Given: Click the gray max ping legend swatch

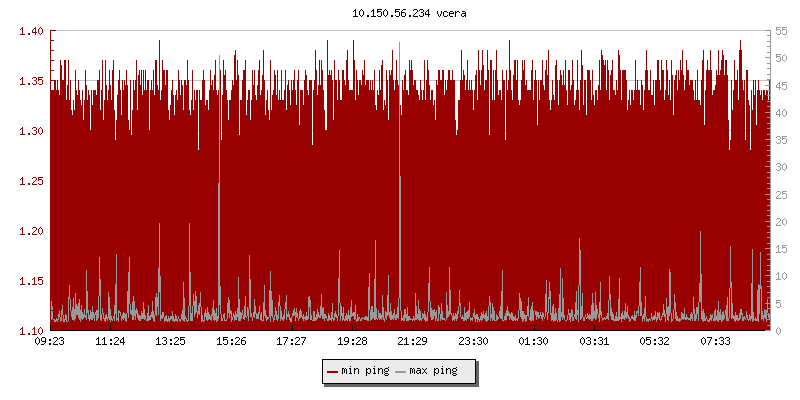Looking at the screenshot, I should click(401, 371).
